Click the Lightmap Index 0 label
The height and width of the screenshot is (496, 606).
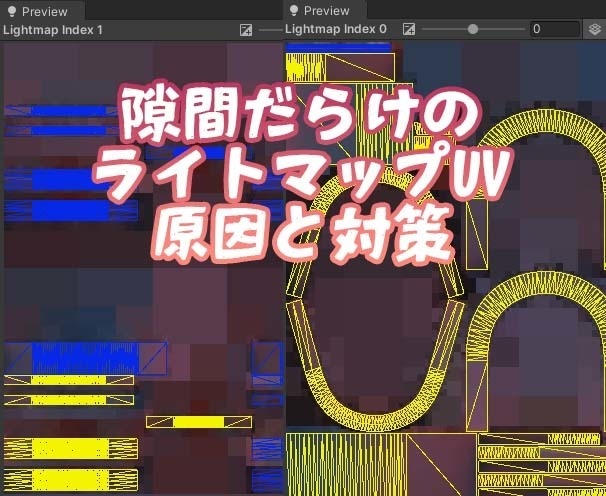[336, 29]
